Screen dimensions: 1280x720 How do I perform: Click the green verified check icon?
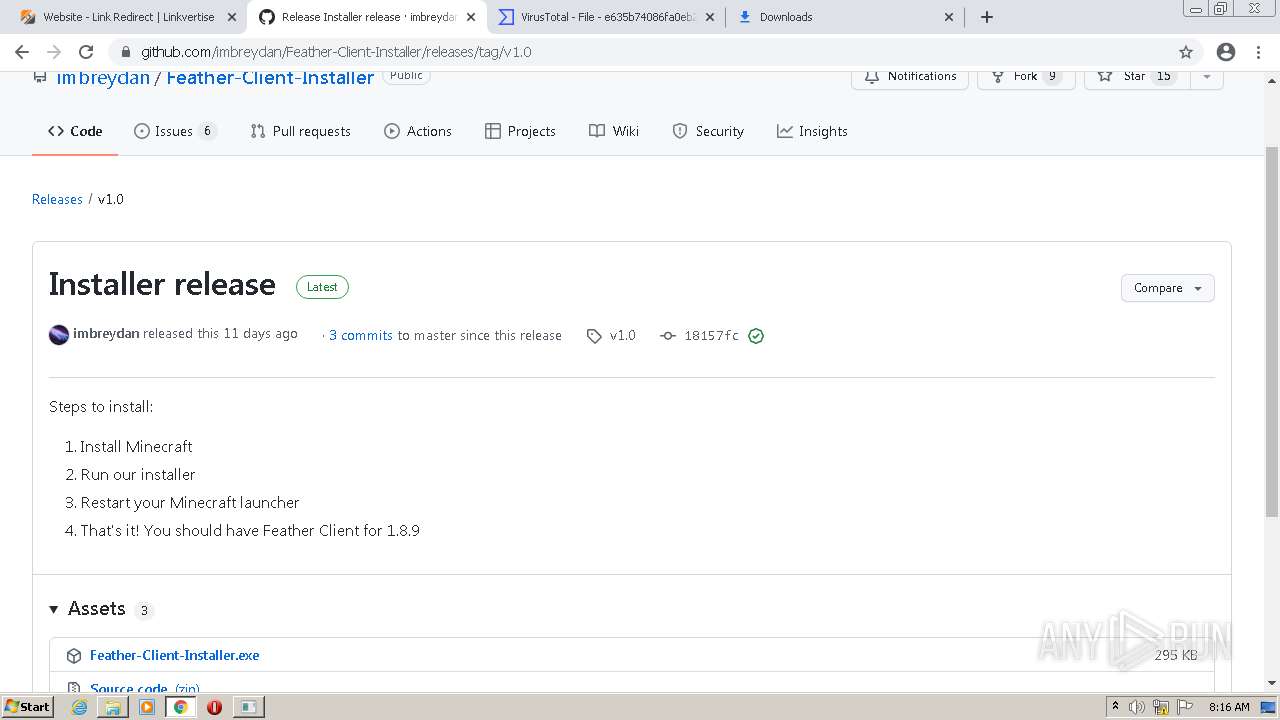(x=756, y=336)
